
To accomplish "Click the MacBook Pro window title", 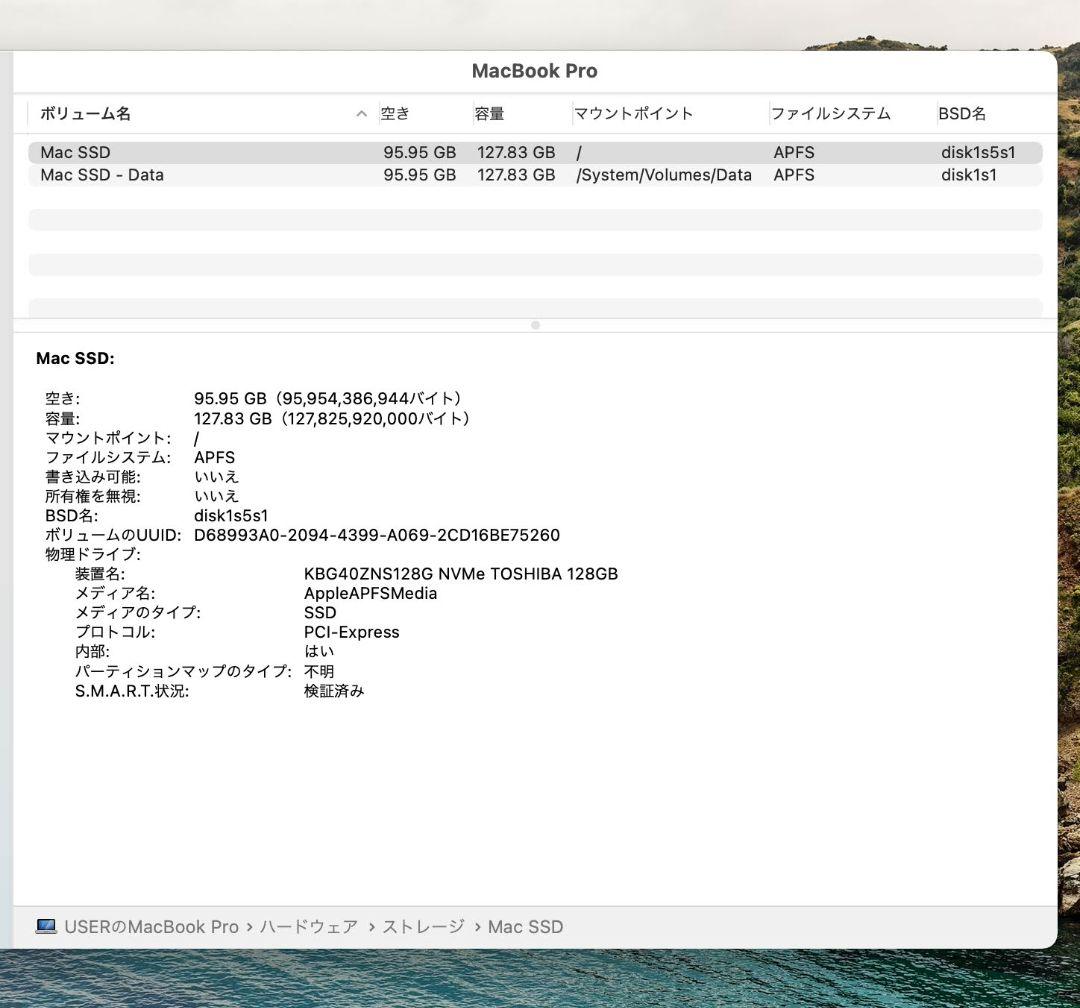I will (535, 70).
